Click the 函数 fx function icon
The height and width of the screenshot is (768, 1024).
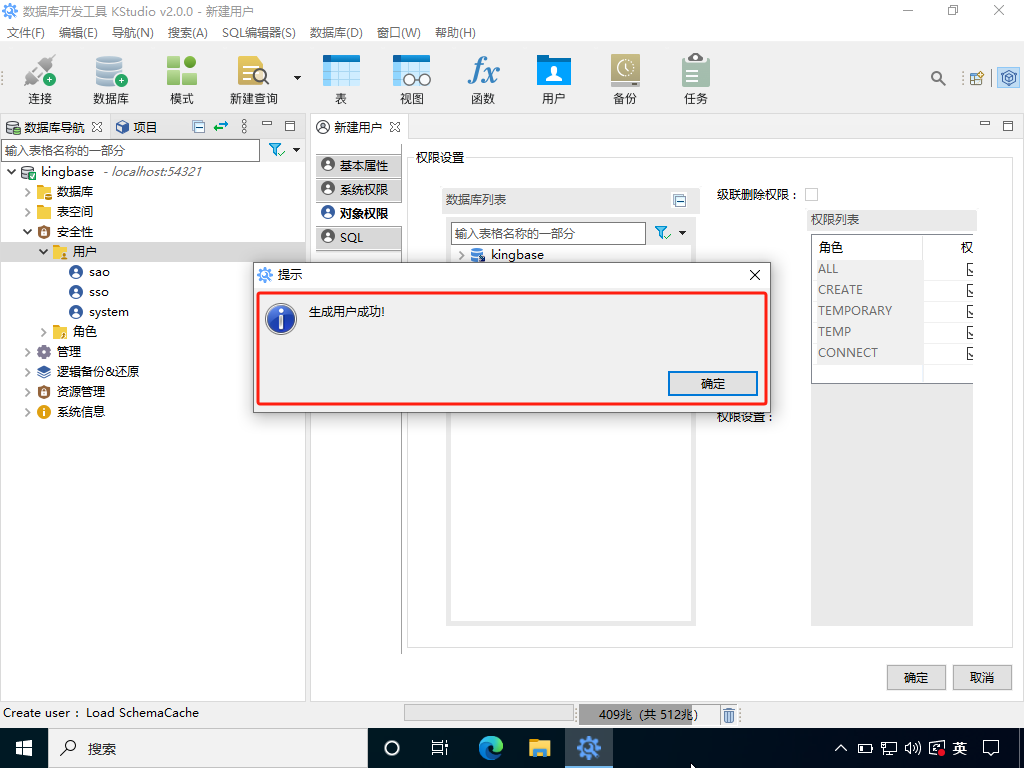point(482,79)
